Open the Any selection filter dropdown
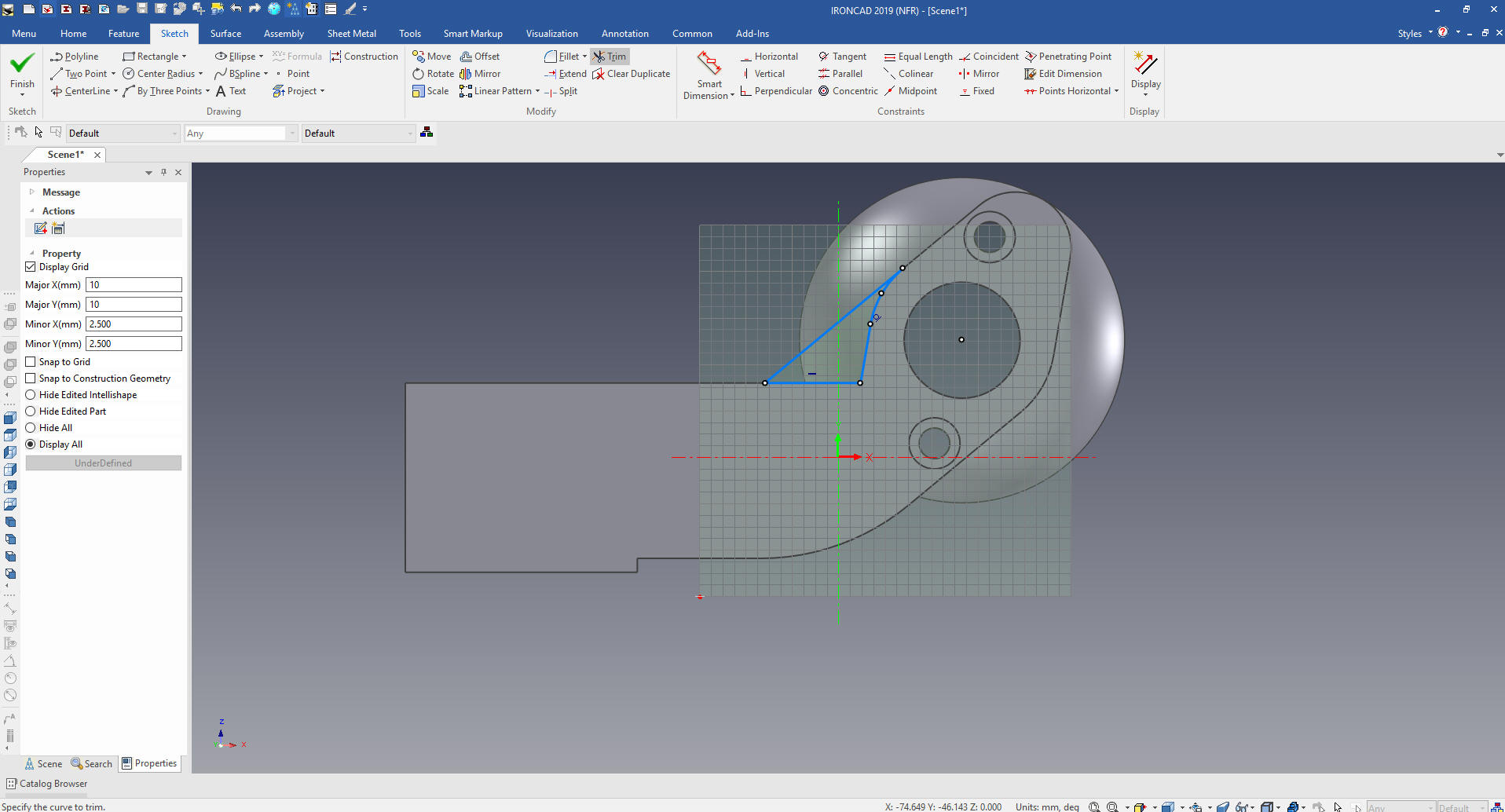The width and height of the screenshot is (1505, 812). click(292, 134)
